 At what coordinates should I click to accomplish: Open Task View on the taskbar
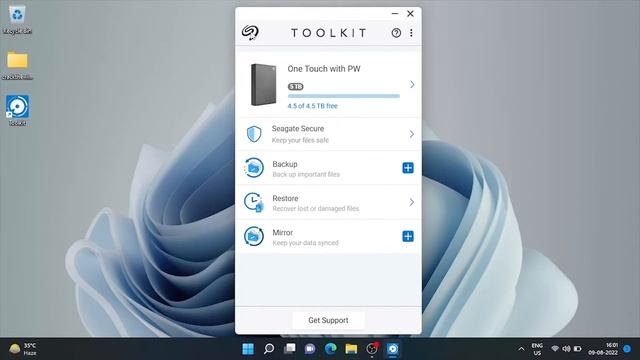(x=289, y=349)
